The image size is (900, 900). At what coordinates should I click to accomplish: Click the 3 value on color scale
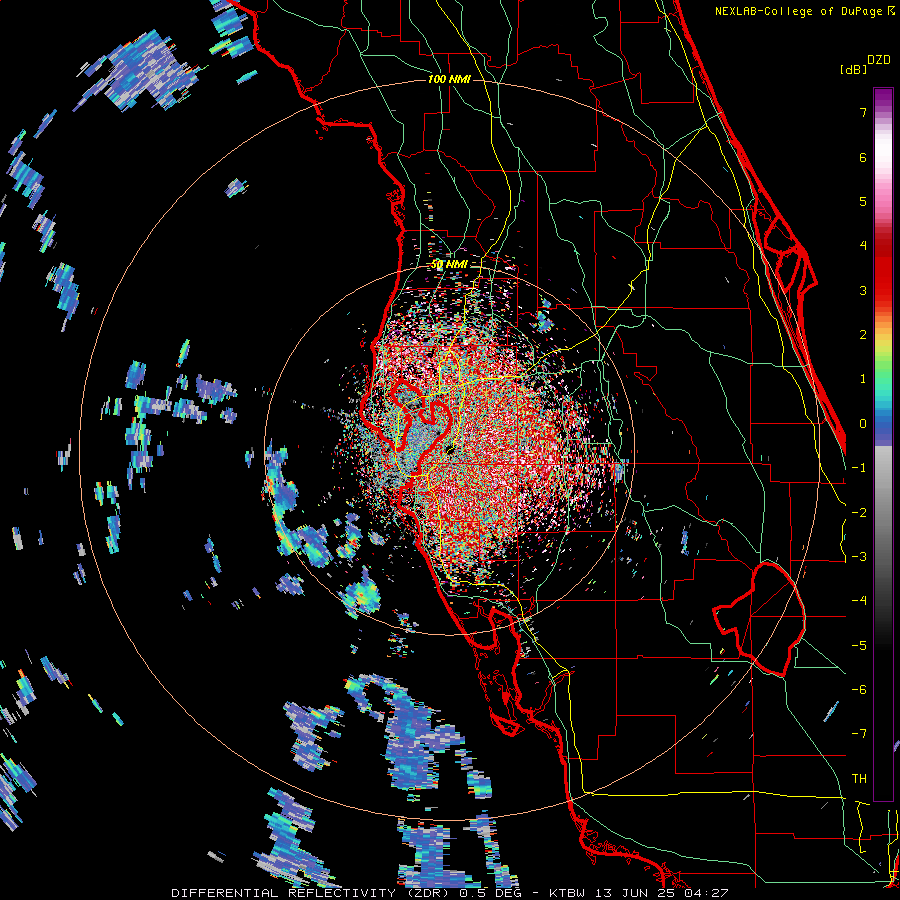tap(863, 290)
